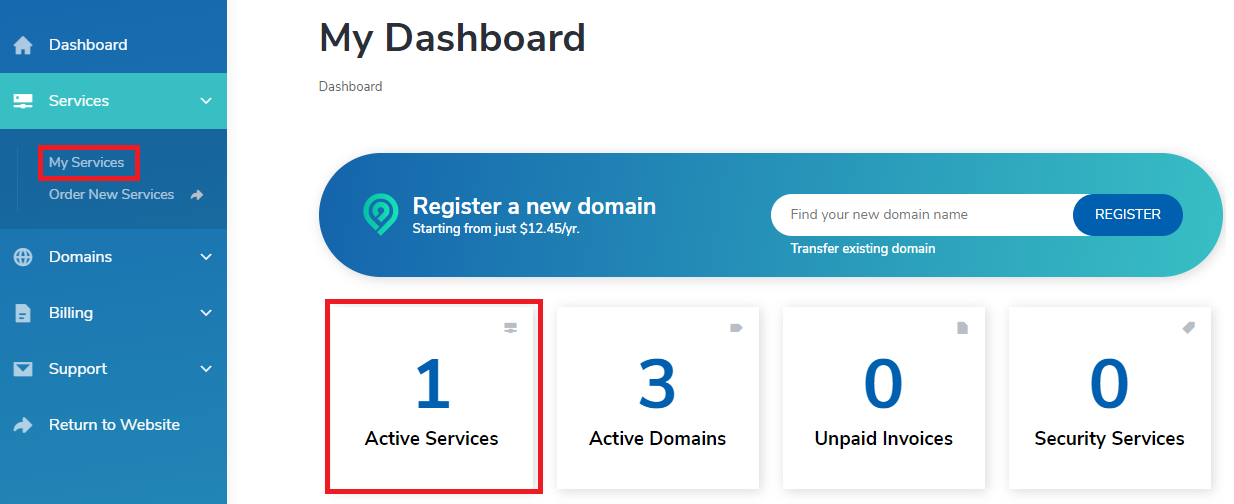Expand the Support menu chevron
The image size is (1234, 504).
click(x=206, y=369)
